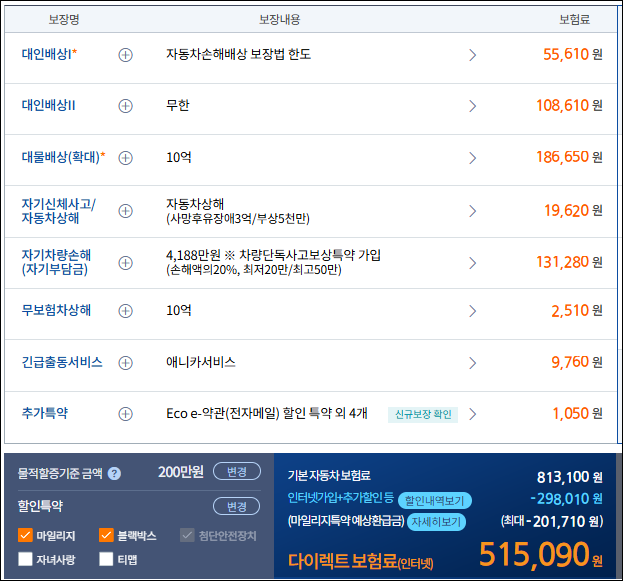Click the 대인배상II coverage name
The image size is (623, 581).
click(48, 105)
